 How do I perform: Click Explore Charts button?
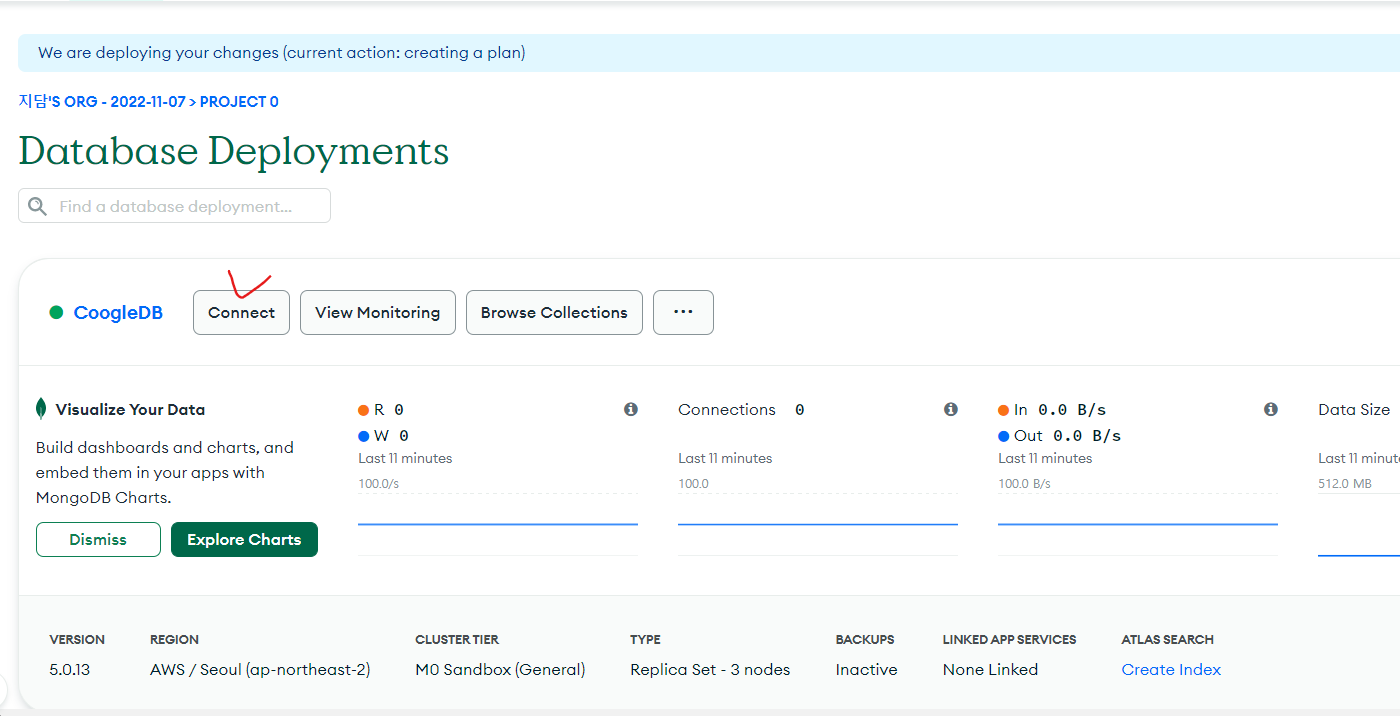(x=244, y=539)
